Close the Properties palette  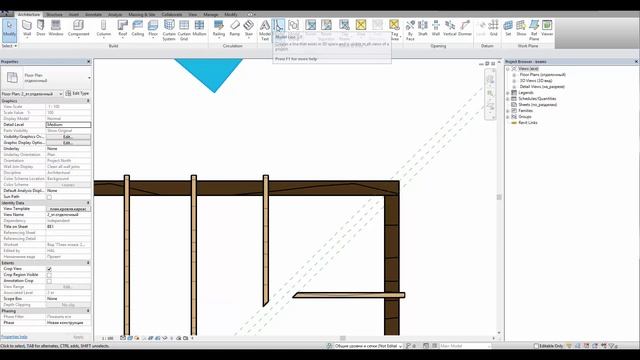[x=89, y=62]
